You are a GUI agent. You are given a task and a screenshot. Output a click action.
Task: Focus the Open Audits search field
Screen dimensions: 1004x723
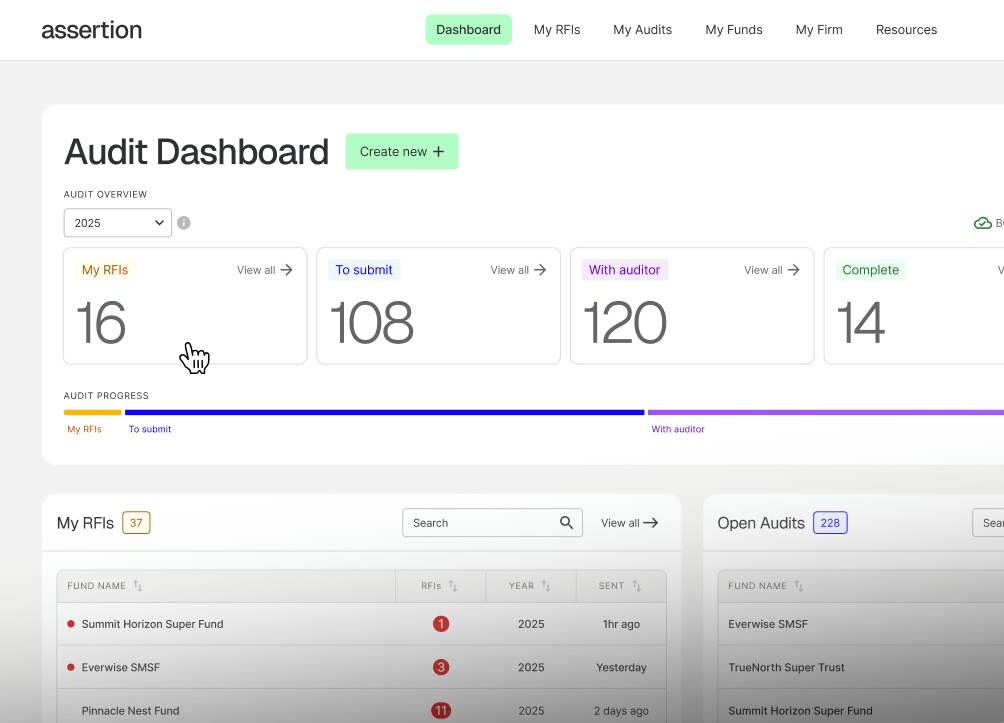point(988,523)
